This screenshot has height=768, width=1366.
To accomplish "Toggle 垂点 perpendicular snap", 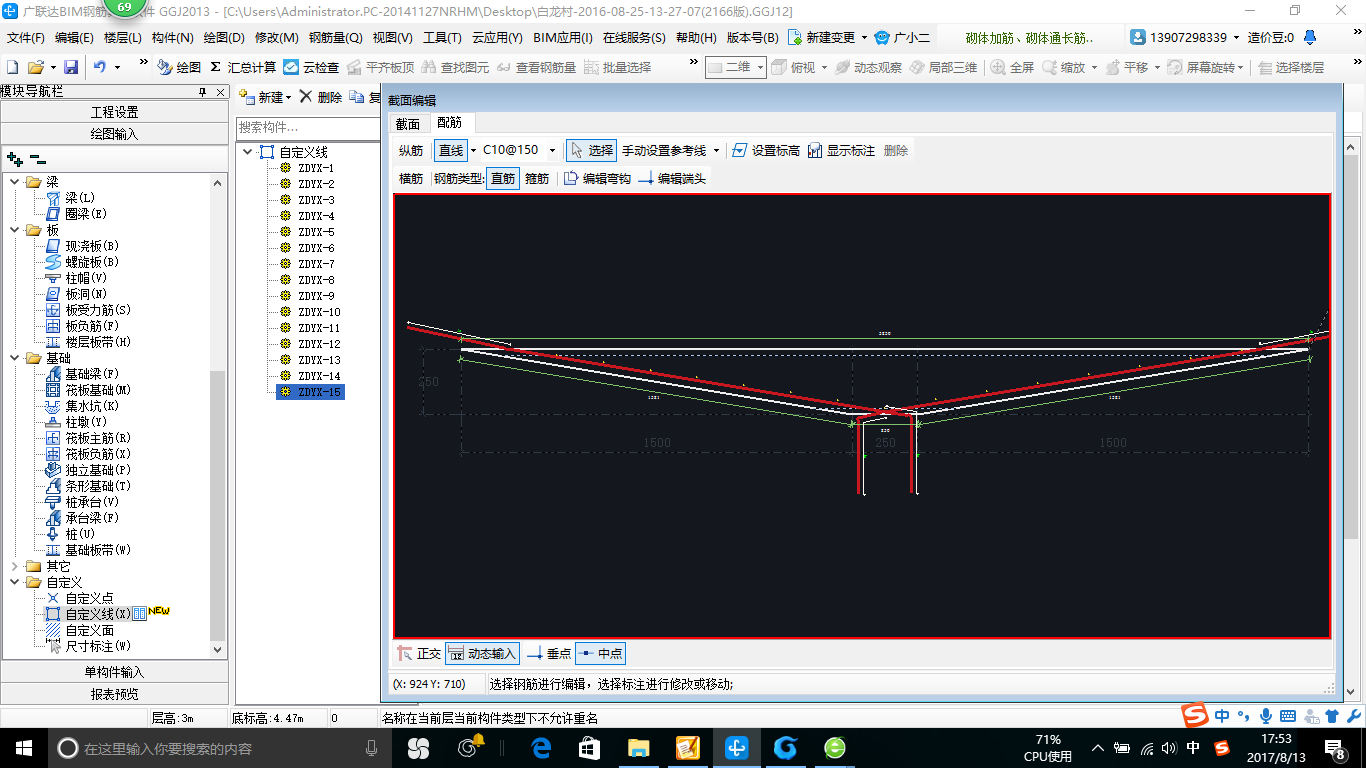I will tap(549, 654).
